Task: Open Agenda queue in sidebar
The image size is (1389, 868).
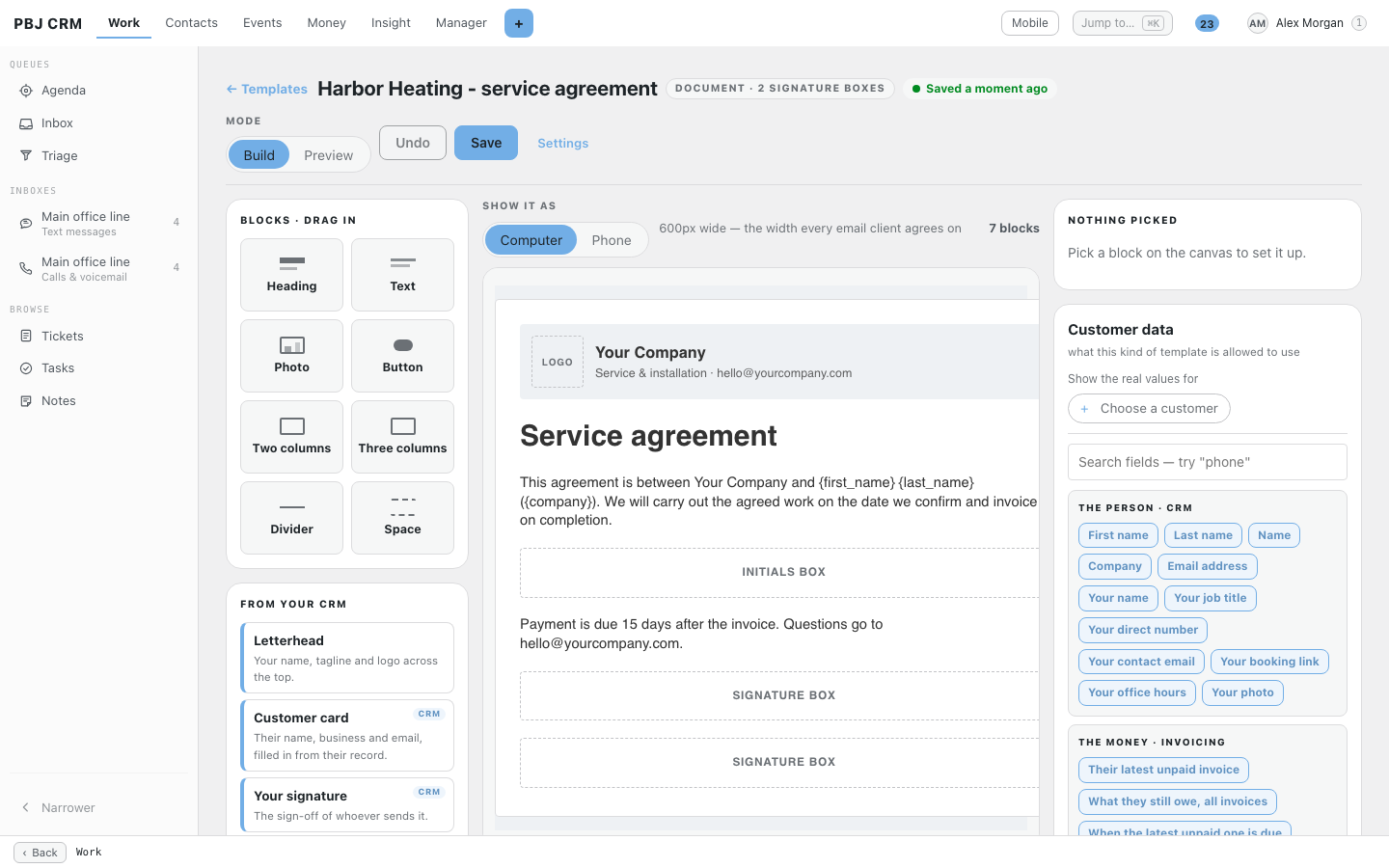Action: (x=98, y=91)
